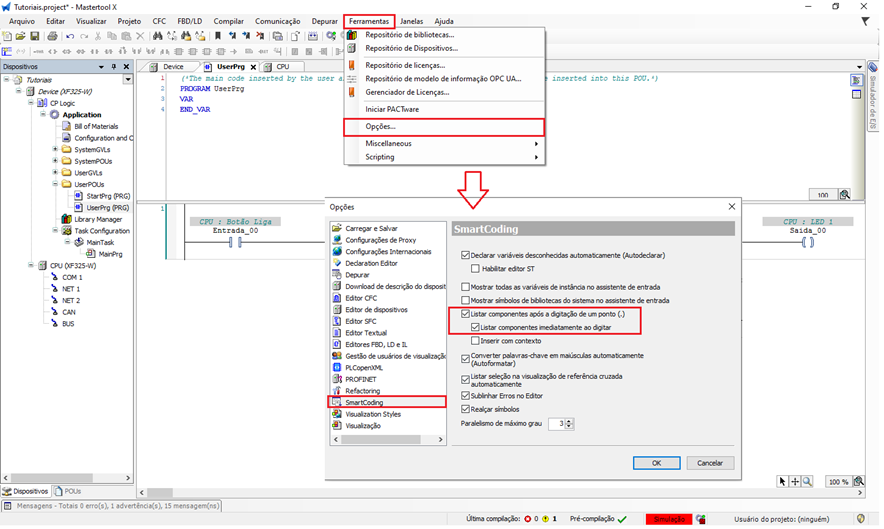
Task: Click Cancelar in the Opções dialog
Action: (709, 463)
